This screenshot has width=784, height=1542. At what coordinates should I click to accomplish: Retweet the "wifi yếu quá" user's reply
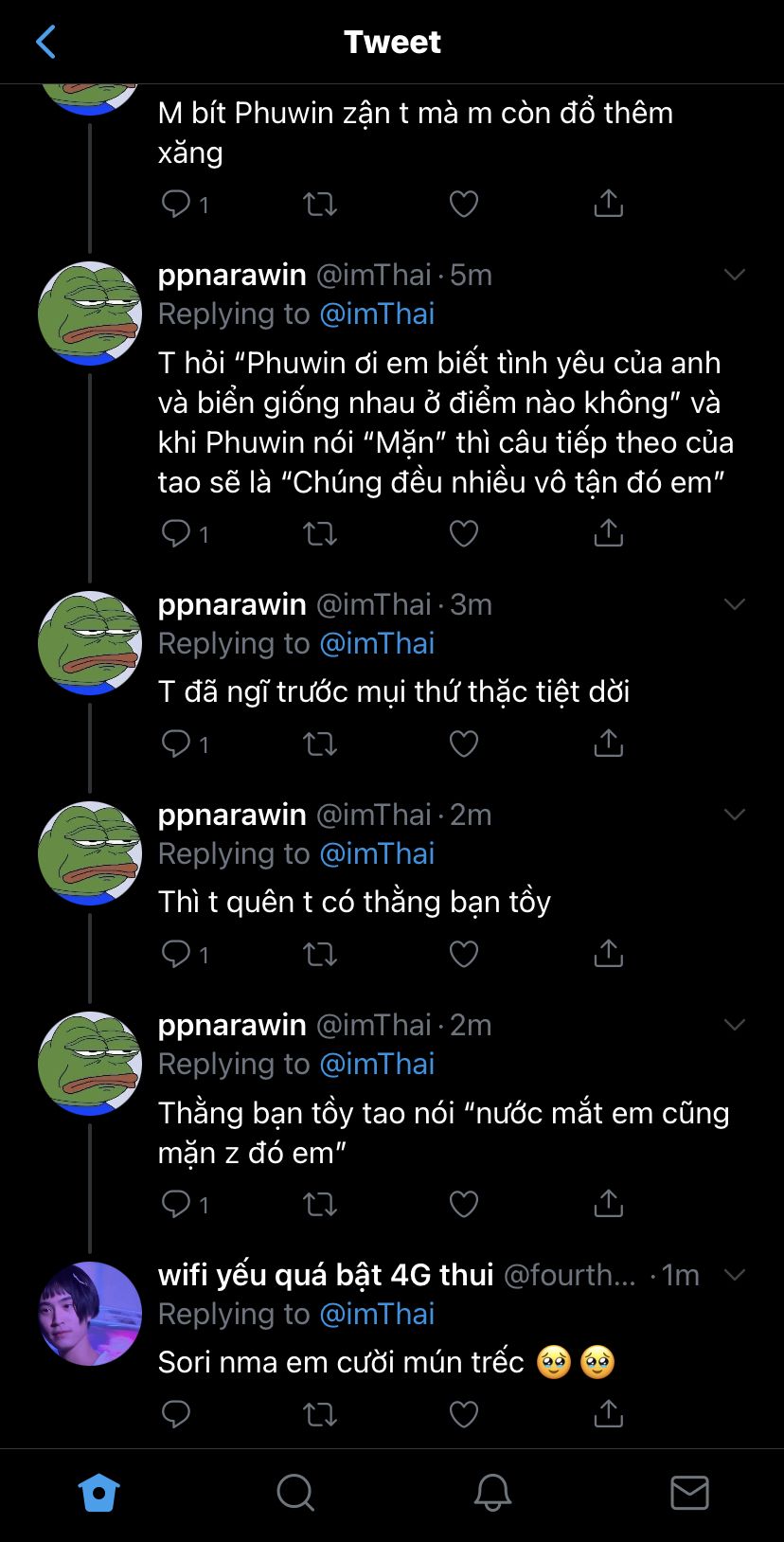pos(319,1415)
